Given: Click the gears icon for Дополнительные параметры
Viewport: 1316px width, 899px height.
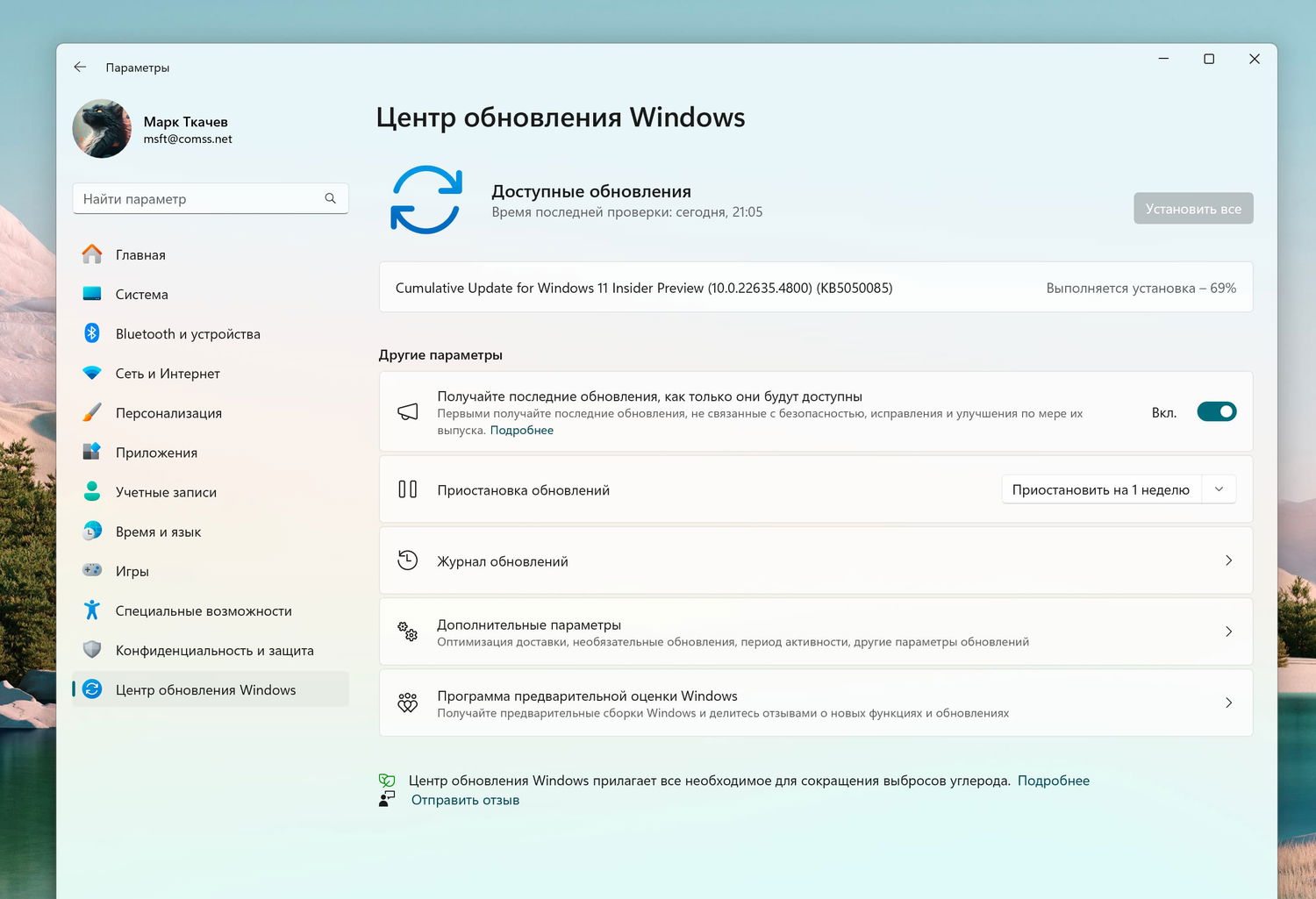Looking at the screenshot, I should [408, 631].
